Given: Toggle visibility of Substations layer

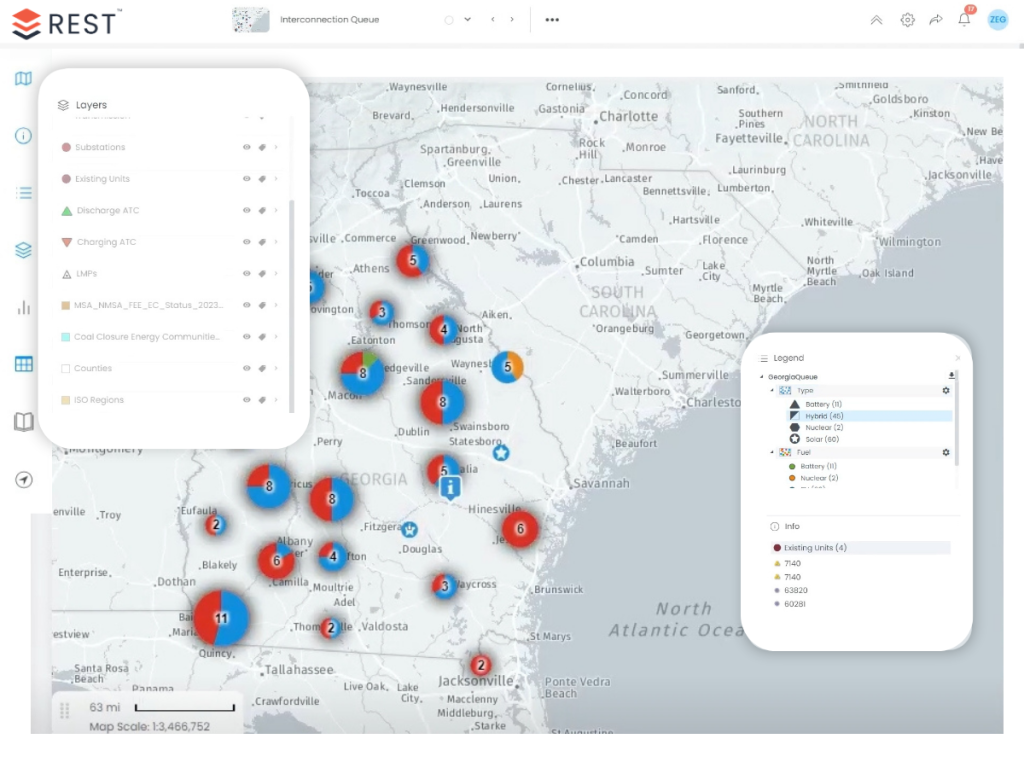Looking at the screenshot, I should pos(247,148).
